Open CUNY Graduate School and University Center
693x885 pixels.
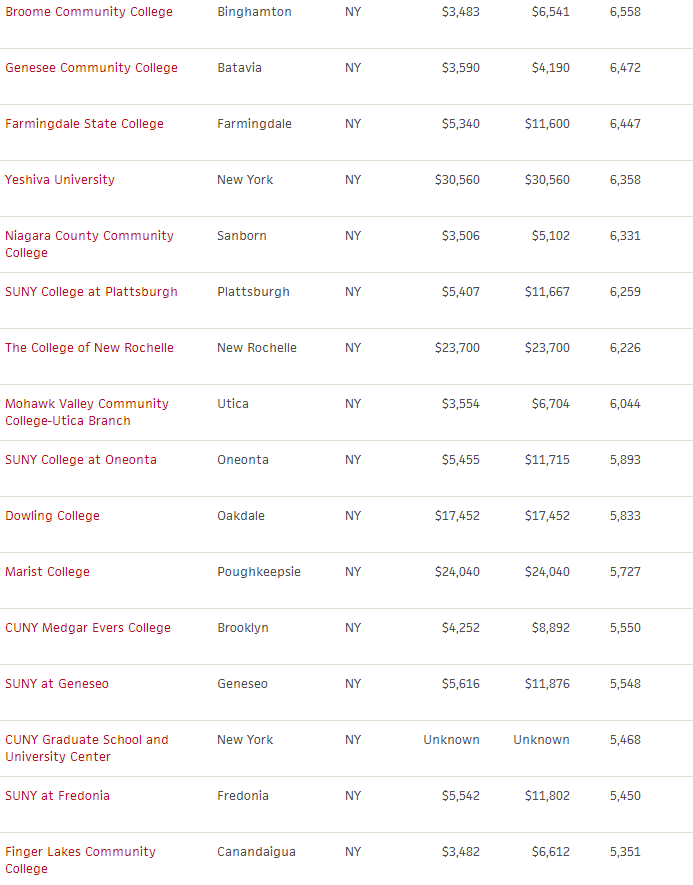pos(87,748)
